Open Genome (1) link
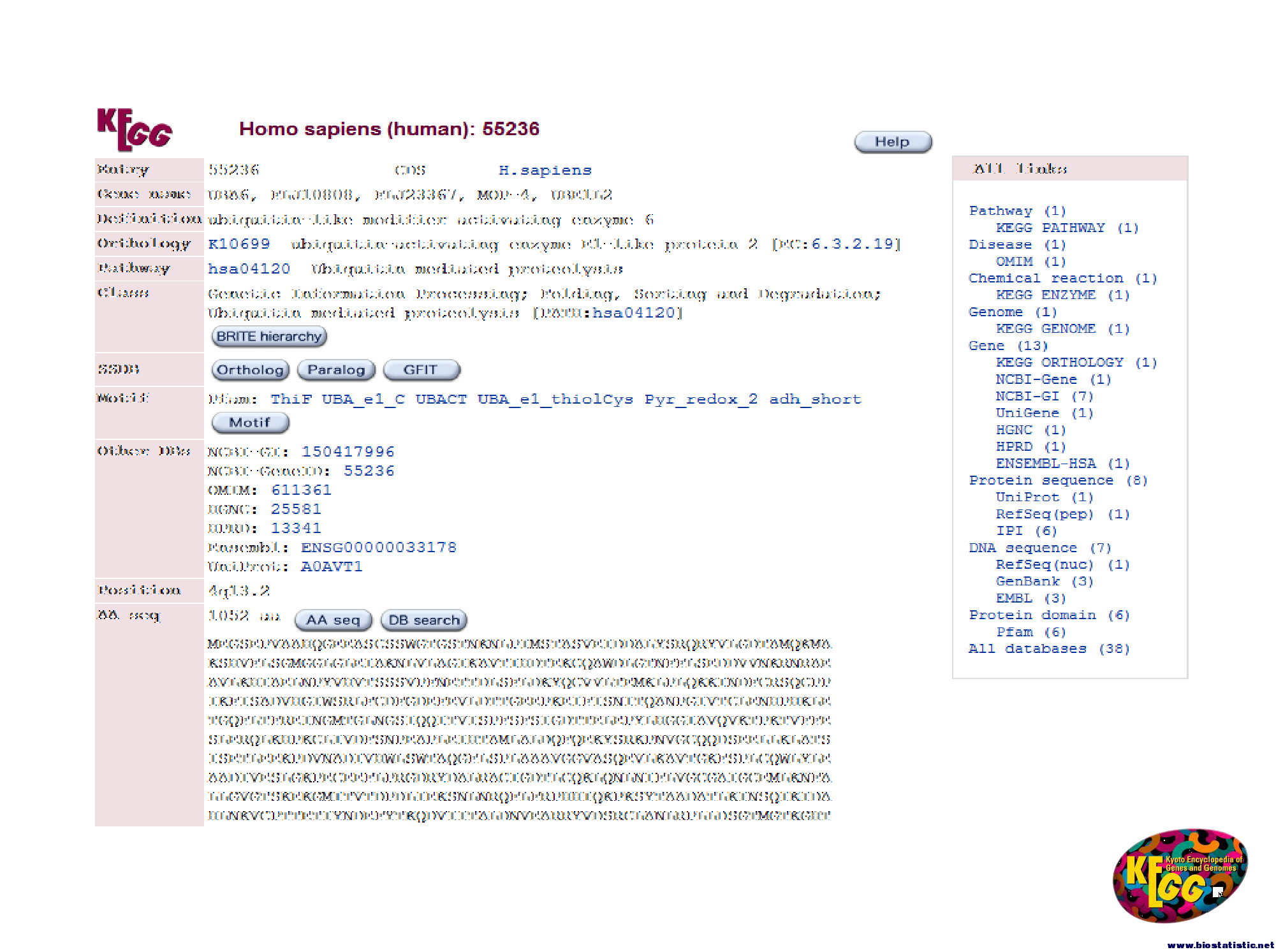Image resolution: width=1276 pixels, height=952 pixels. (1013, 312)
